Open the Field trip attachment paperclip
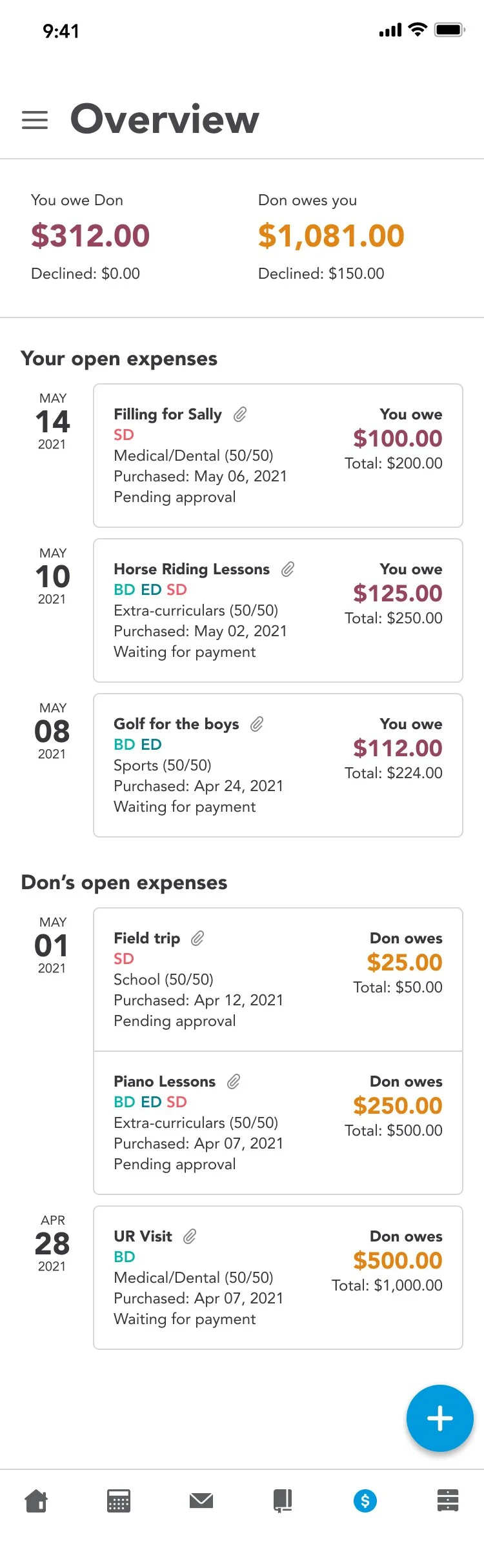484x1568 pixels. (197, 938)
